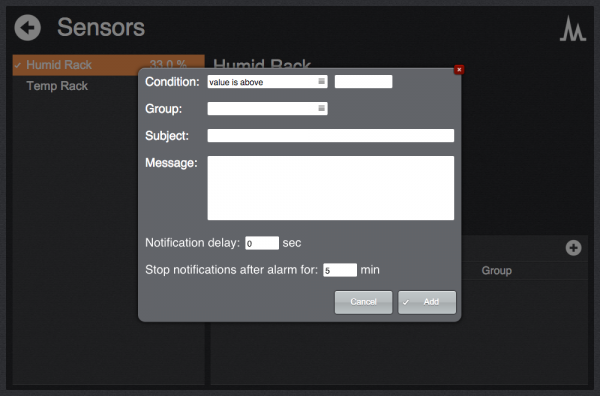Image resolution: width=600 pixels, height=396 pixels.
Task: Add a notification with the plus icon
Action: click(573, 248)
